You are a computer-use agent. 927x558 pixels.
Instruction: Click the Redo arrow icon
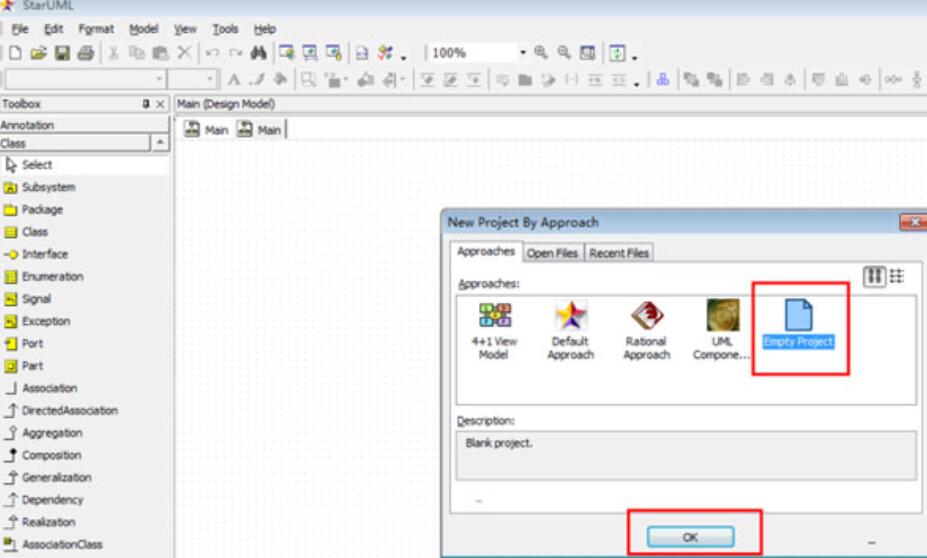tap(235, 53)
